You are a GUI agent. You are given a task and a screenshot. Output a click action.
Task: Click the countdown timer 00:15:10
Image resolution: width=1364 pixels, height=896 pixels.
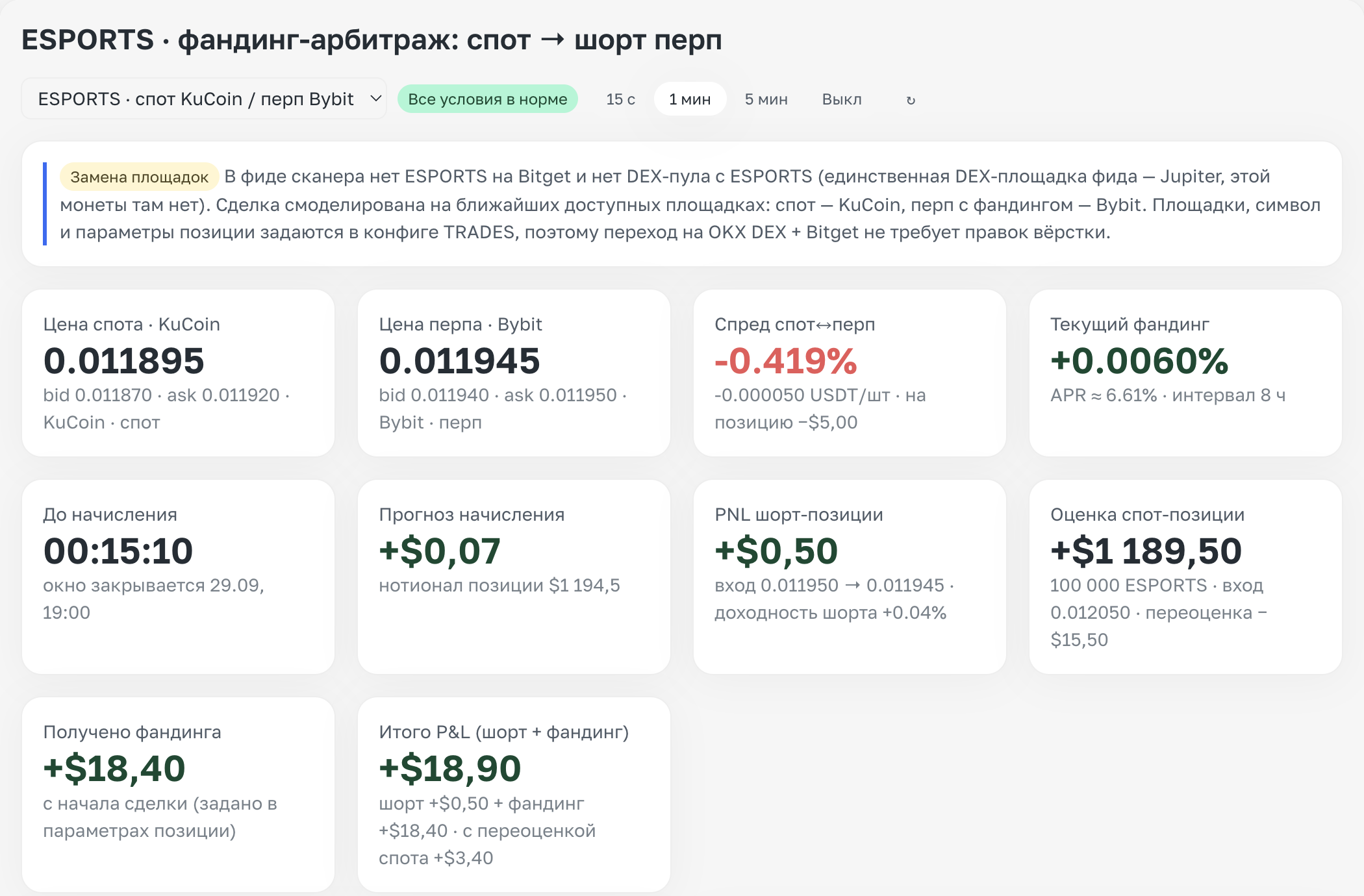pos(118,551)
